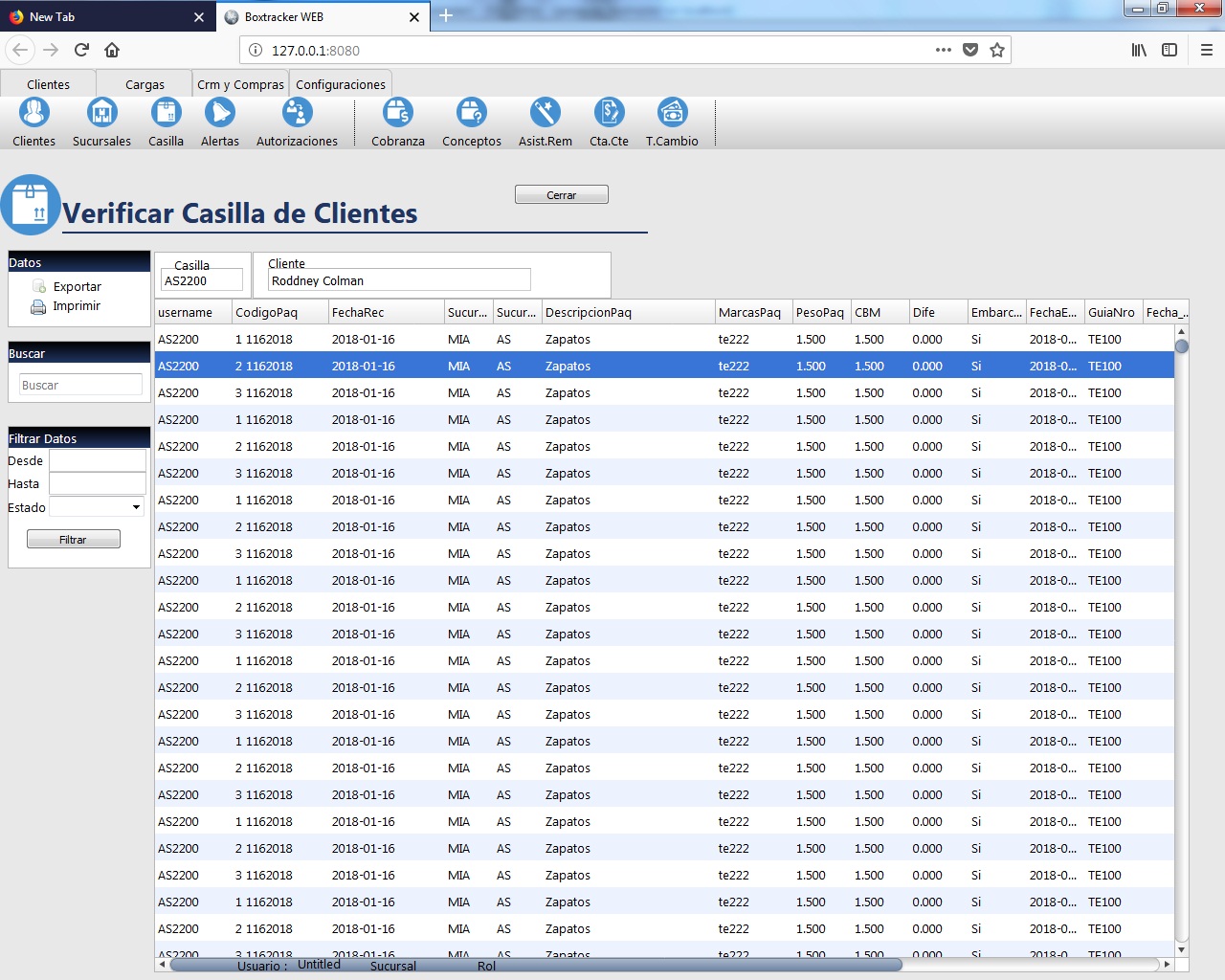Open the Clientes toolbar icon
Screen dimensions: 1225x980
34,114
